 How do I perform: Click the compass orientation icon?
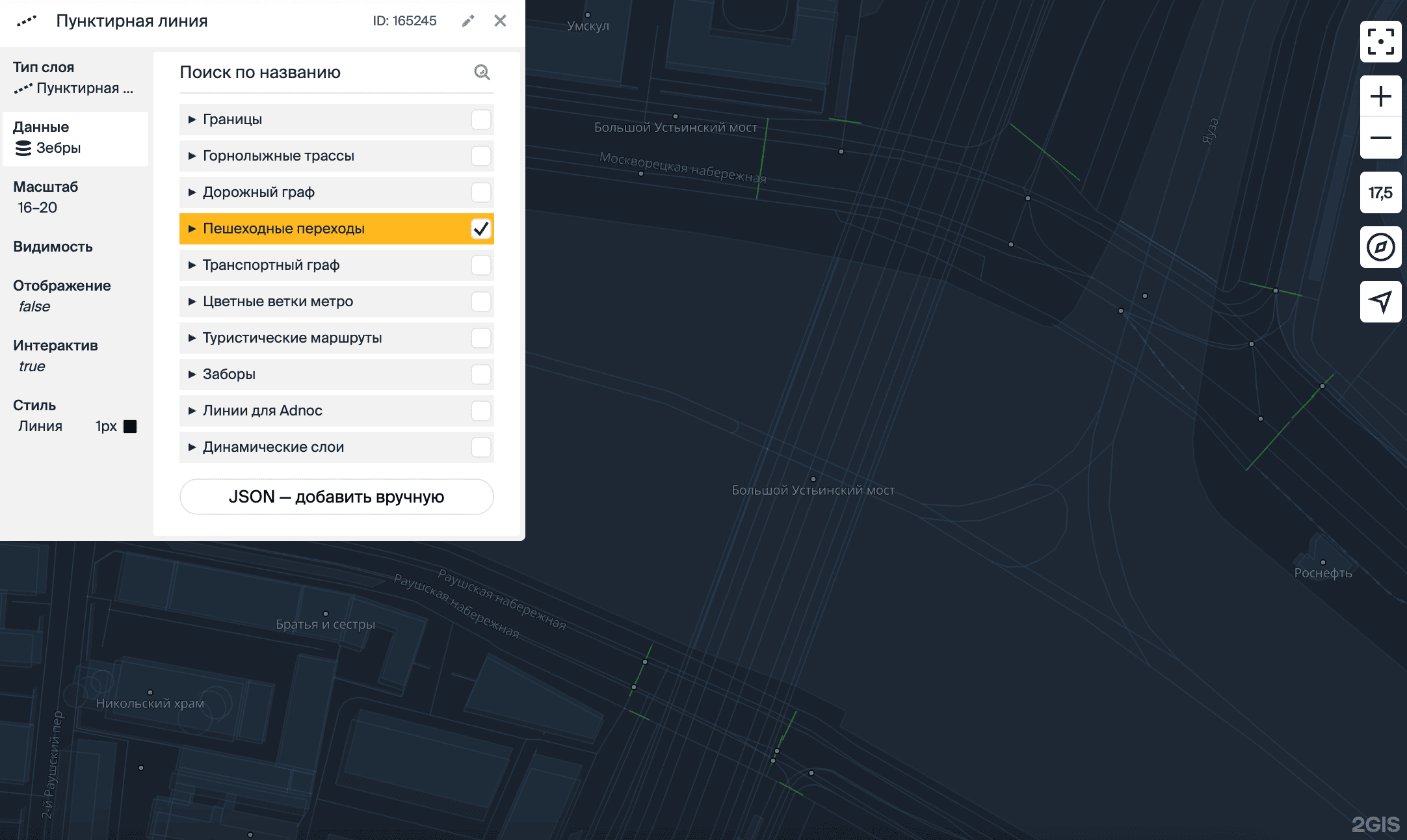click(1380, 247)
